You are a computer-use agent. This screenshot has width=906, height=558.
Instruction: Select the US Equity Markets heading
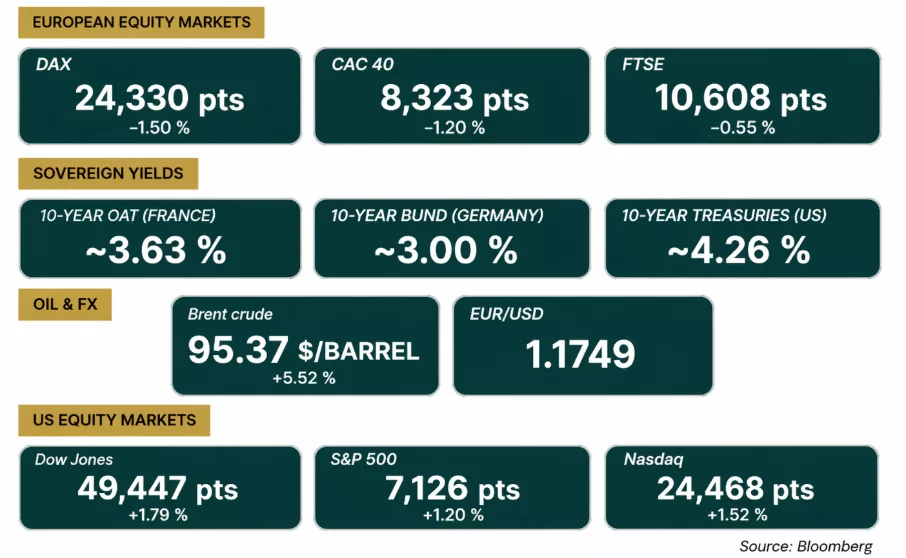click(114, 420)
